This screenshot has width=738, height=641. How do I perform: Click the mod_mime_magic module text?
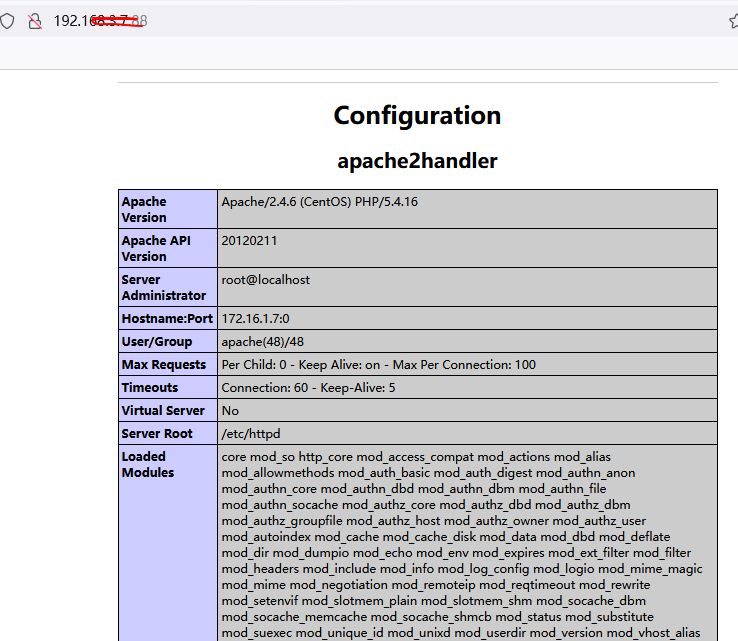(650, 569)
